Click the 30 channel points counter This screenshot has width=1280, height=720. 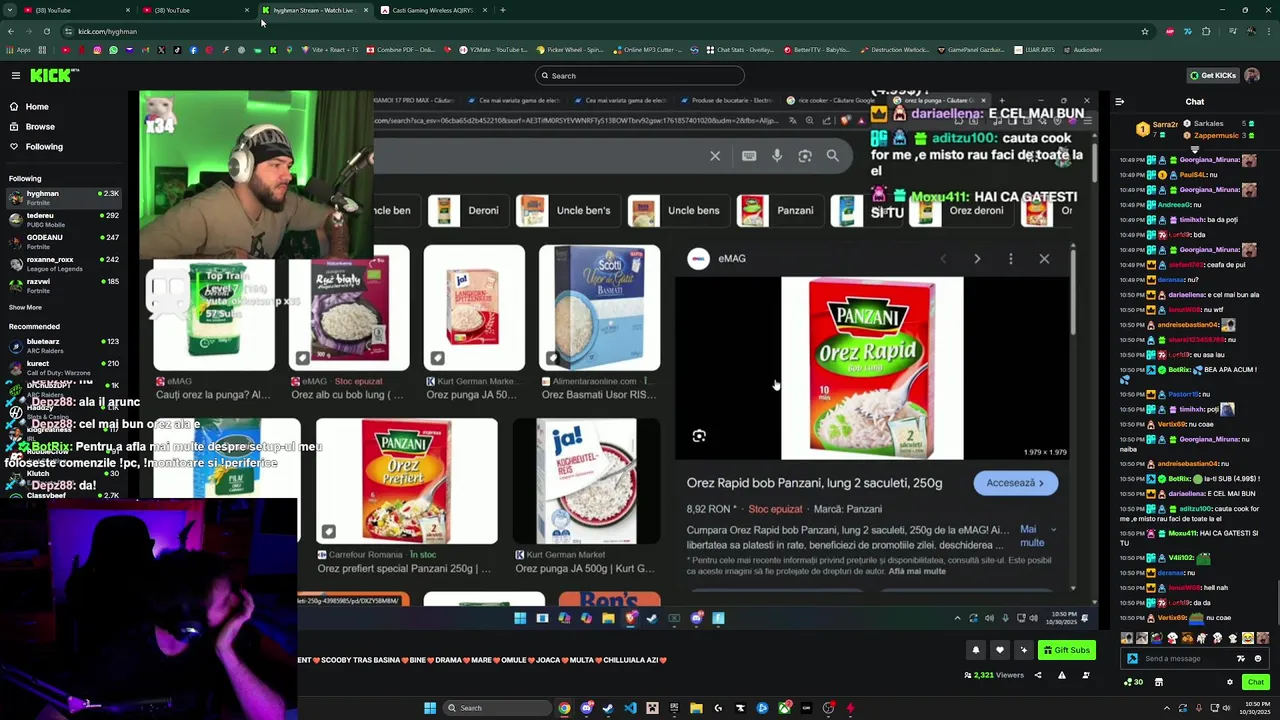coord(1133,682)
